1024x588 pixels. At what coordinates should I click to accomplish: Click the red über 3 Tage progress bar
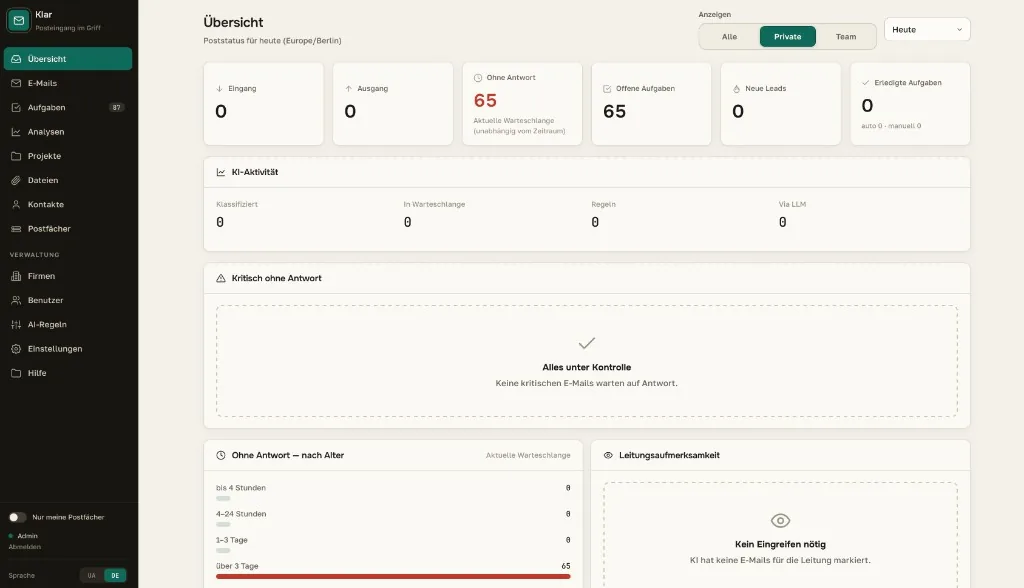[393, 576]
